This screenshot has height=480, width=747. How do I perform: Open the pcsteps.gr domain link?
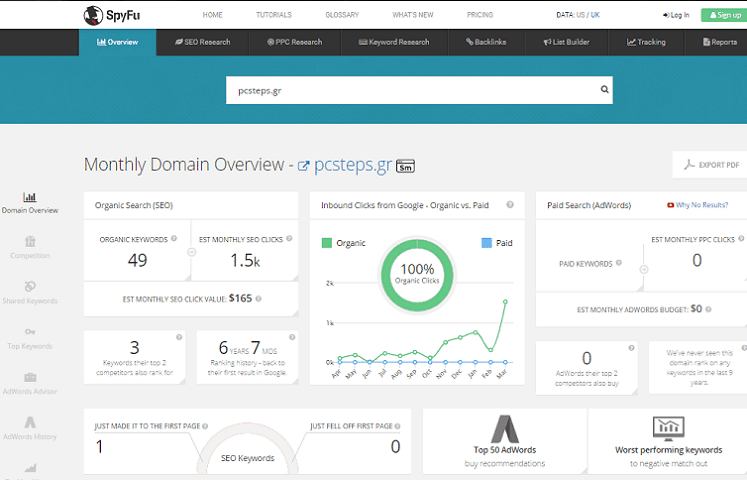[353, 165]
